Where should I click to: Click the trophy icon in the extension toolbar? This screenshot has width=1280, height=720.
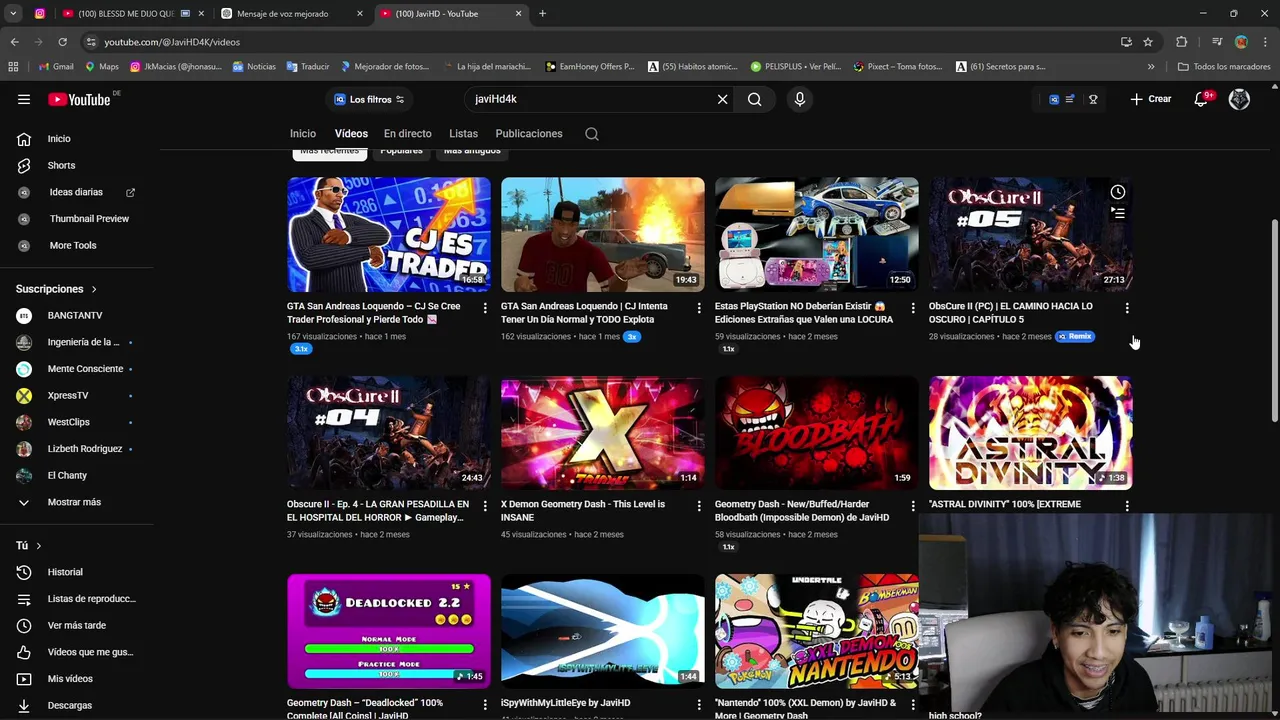(1093, 99)
